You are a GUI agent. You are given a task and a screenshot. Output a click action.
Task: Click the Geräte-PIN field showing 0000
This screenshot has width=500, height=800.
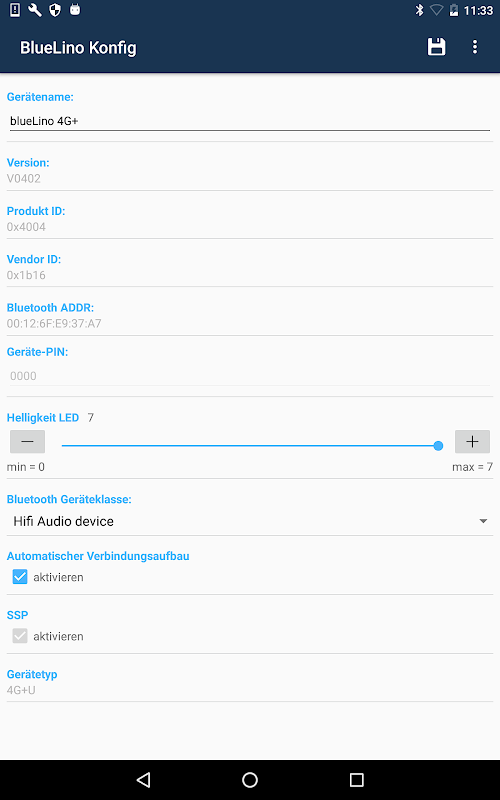tap(250, 376)
